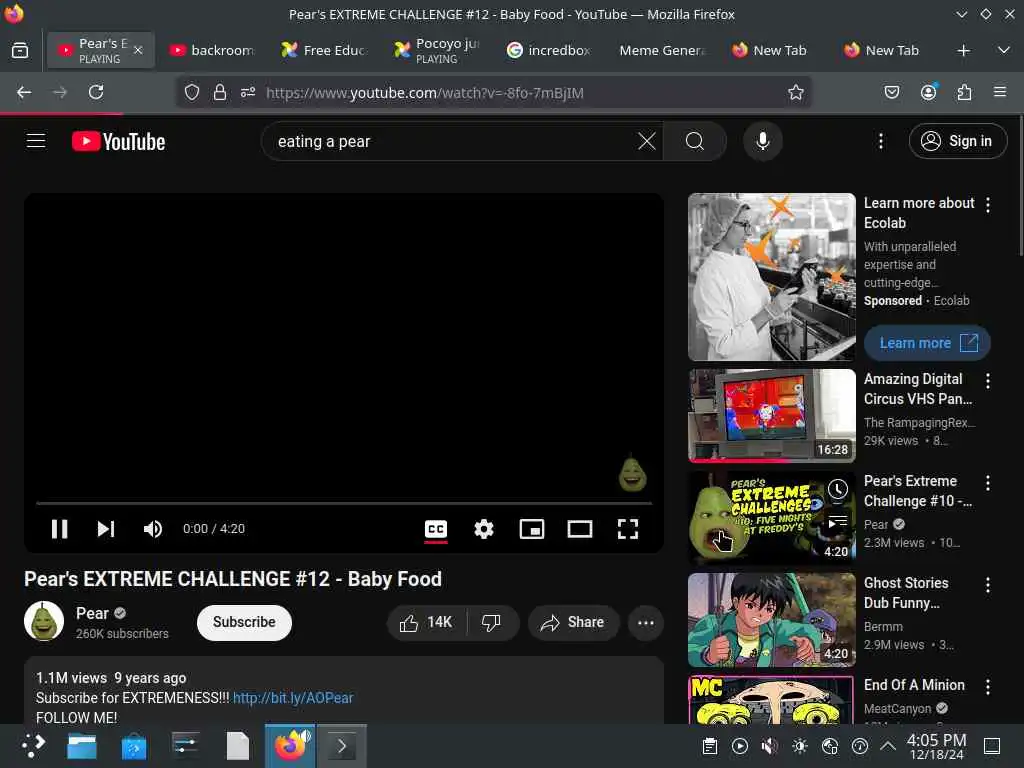Open Firefox extensions panel
Image resolution: width=1024 pixels, height=768 pixels.
(964, 92)
